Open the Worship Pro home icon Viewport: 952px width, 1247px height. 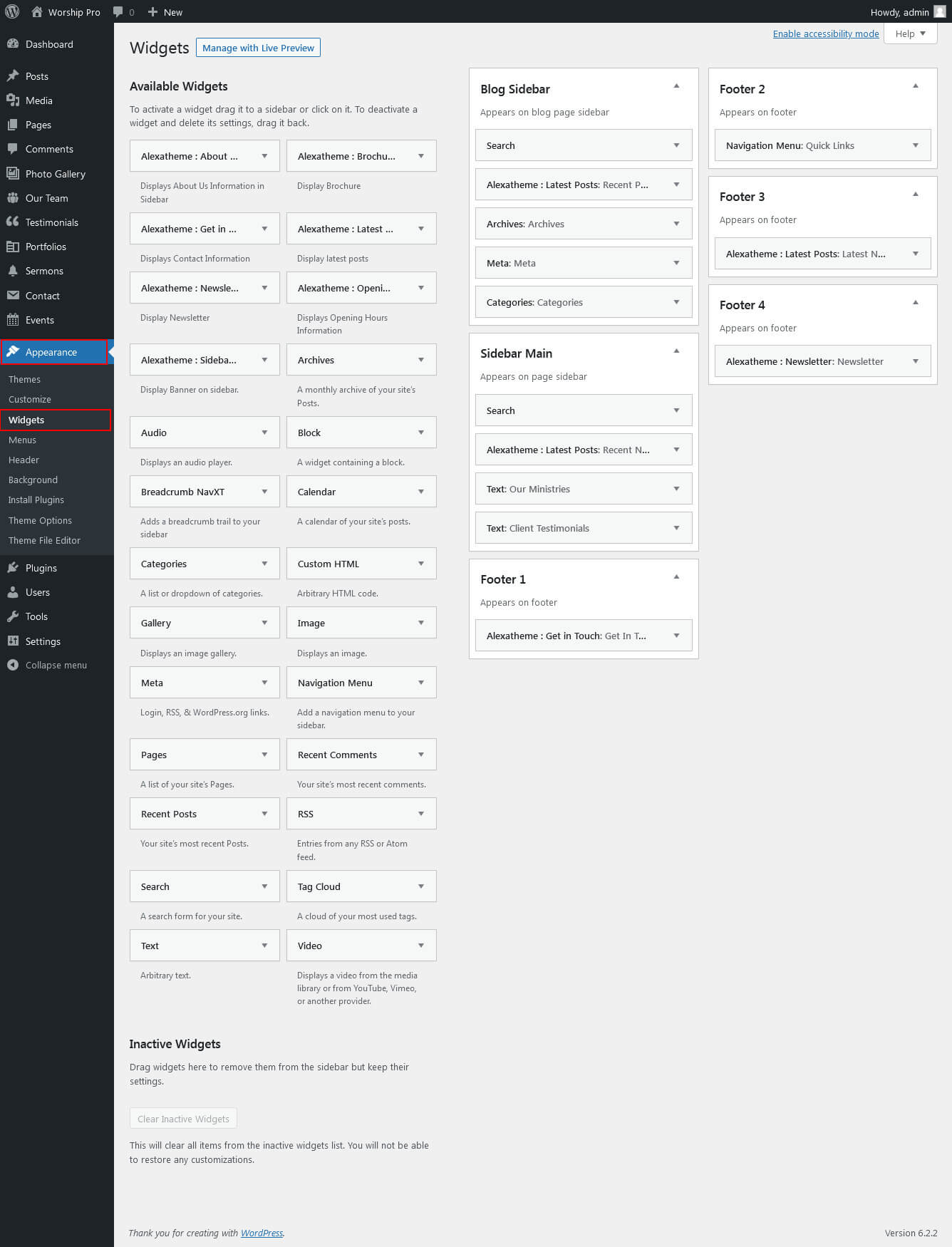37,12
